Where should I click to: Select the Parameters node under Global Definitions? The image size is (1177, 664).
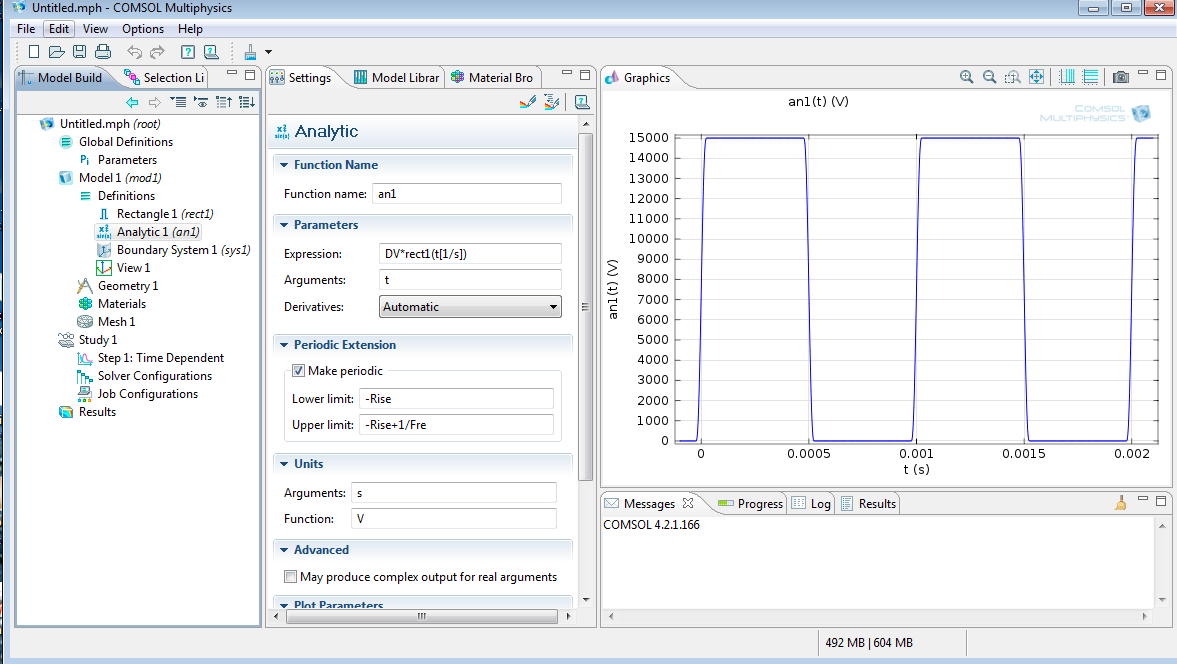pos(118,160)
